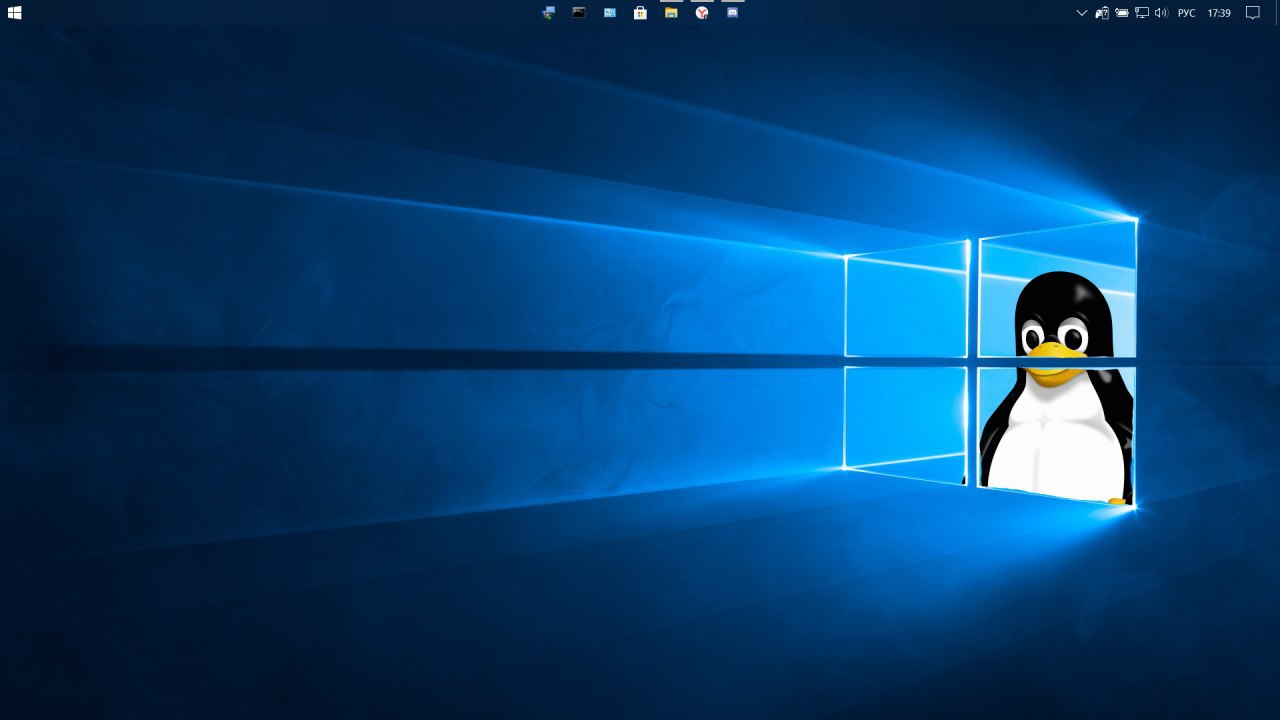This screenshot has width=1280, height=720.
Task: Launch the command prompt from the taskbar
Action: tap(579, 13)
